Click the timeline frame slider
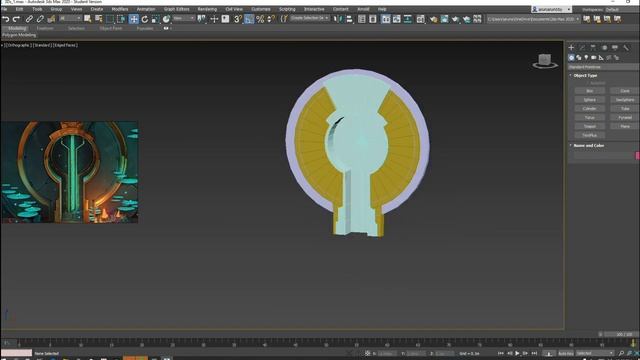This screenshot has width=640, height=360. pyautogui.click(x=623, y=334)
